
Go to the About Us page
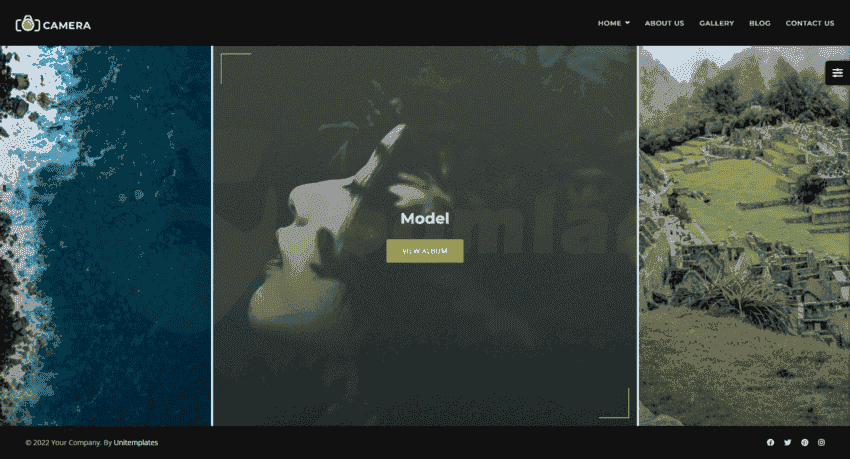(664, 23)
